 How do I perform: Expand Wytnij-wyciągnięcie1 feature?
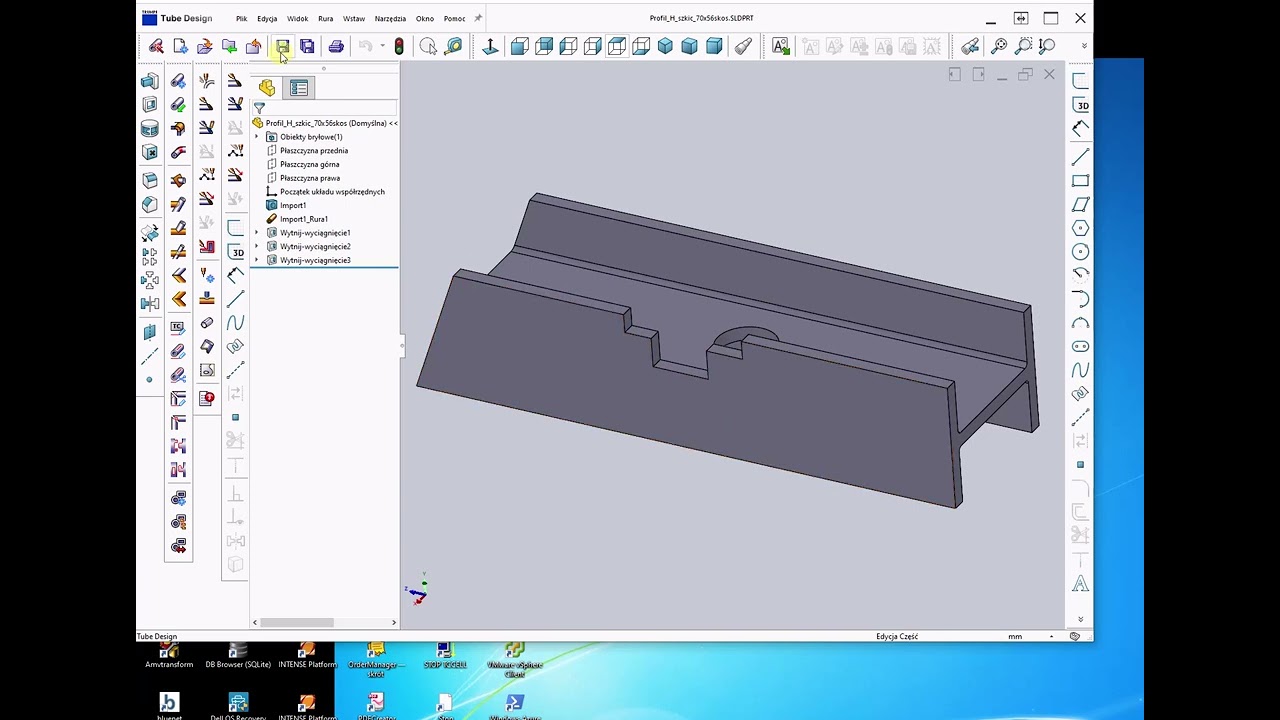point(257,233)
